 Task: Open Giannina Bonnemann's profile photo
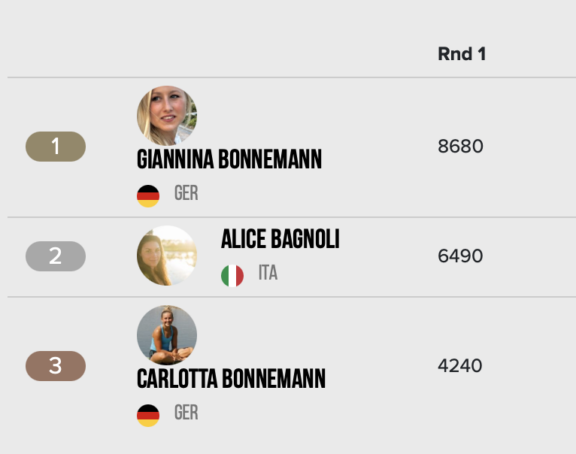pyautogui.click(x=167, y=116)
